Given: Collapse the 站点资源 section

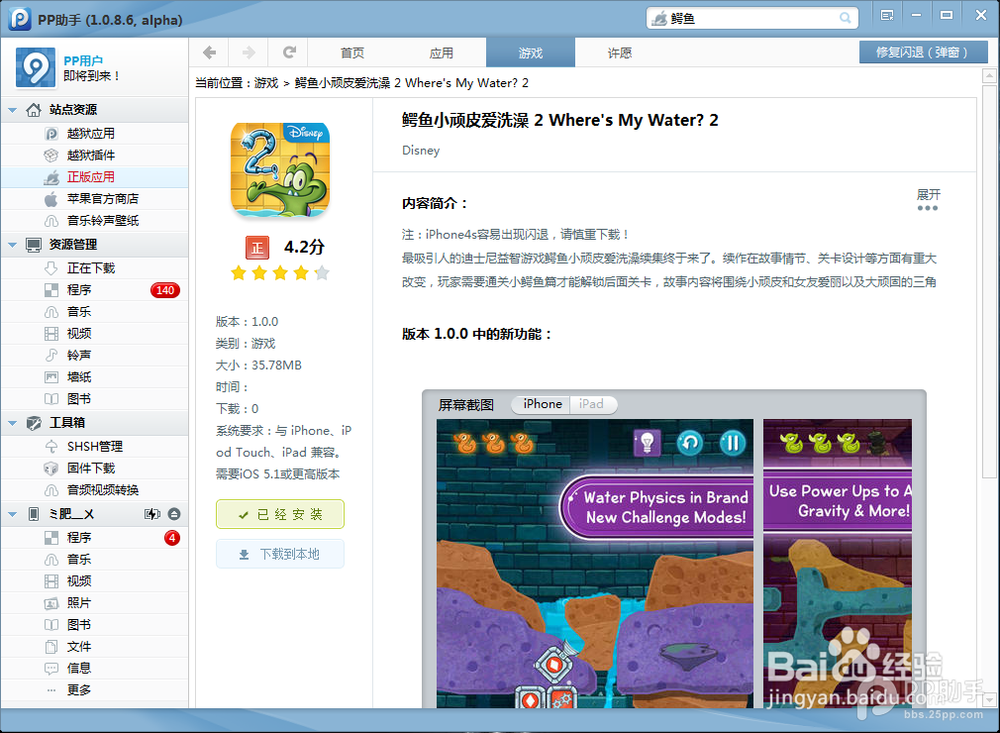Looking at the screenshot, I should click(12, 109).
